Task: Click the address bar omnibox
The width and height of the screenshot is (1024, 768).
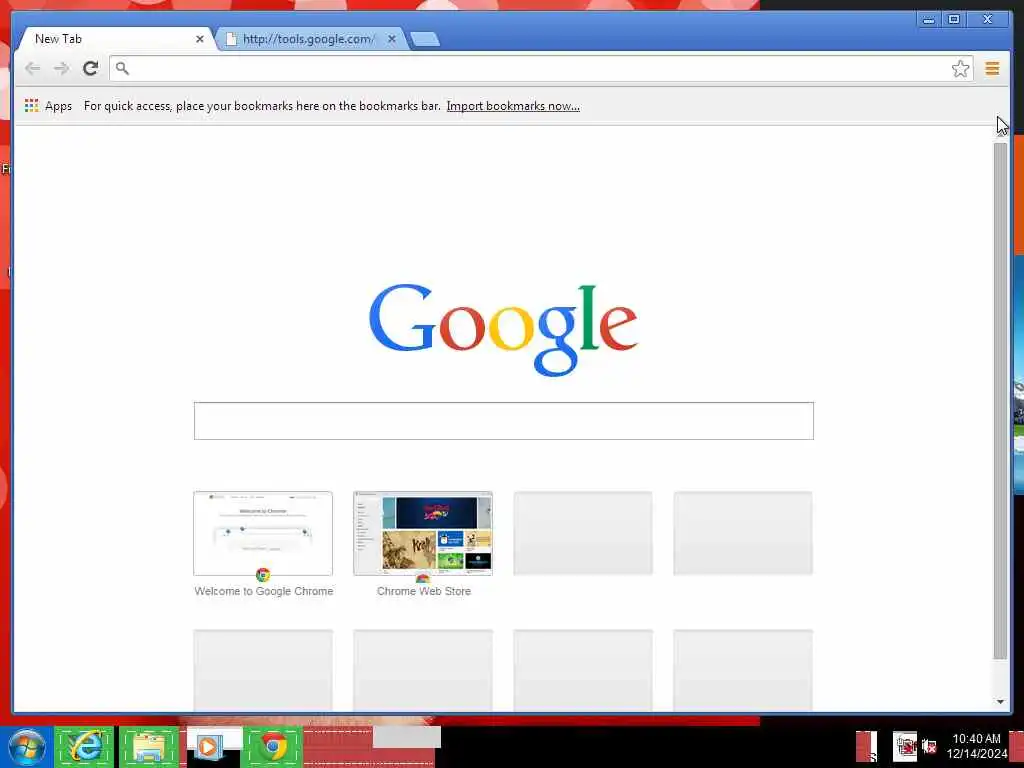Action: click(541, 69)
